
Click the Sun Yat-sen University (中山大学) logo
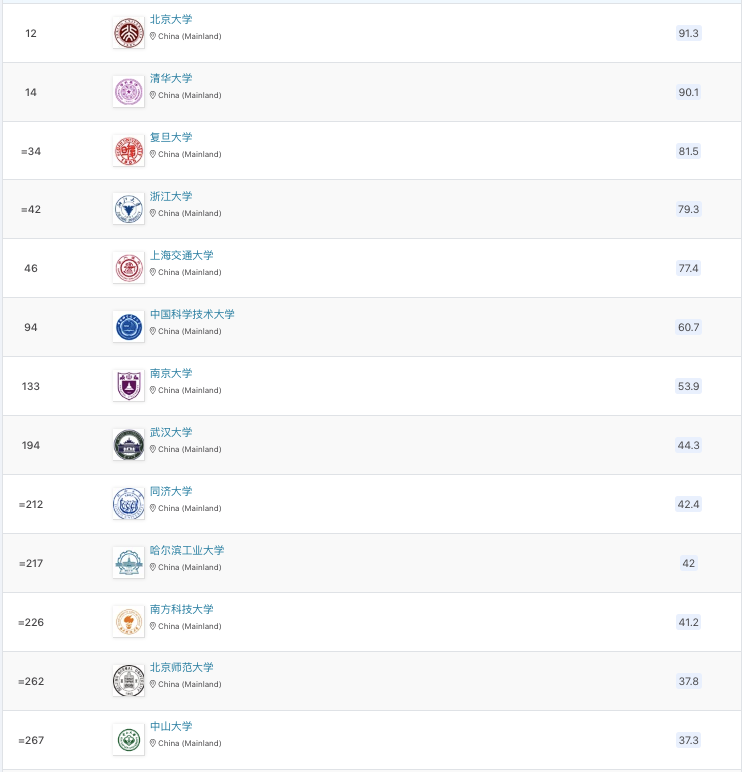click(128, 740)
